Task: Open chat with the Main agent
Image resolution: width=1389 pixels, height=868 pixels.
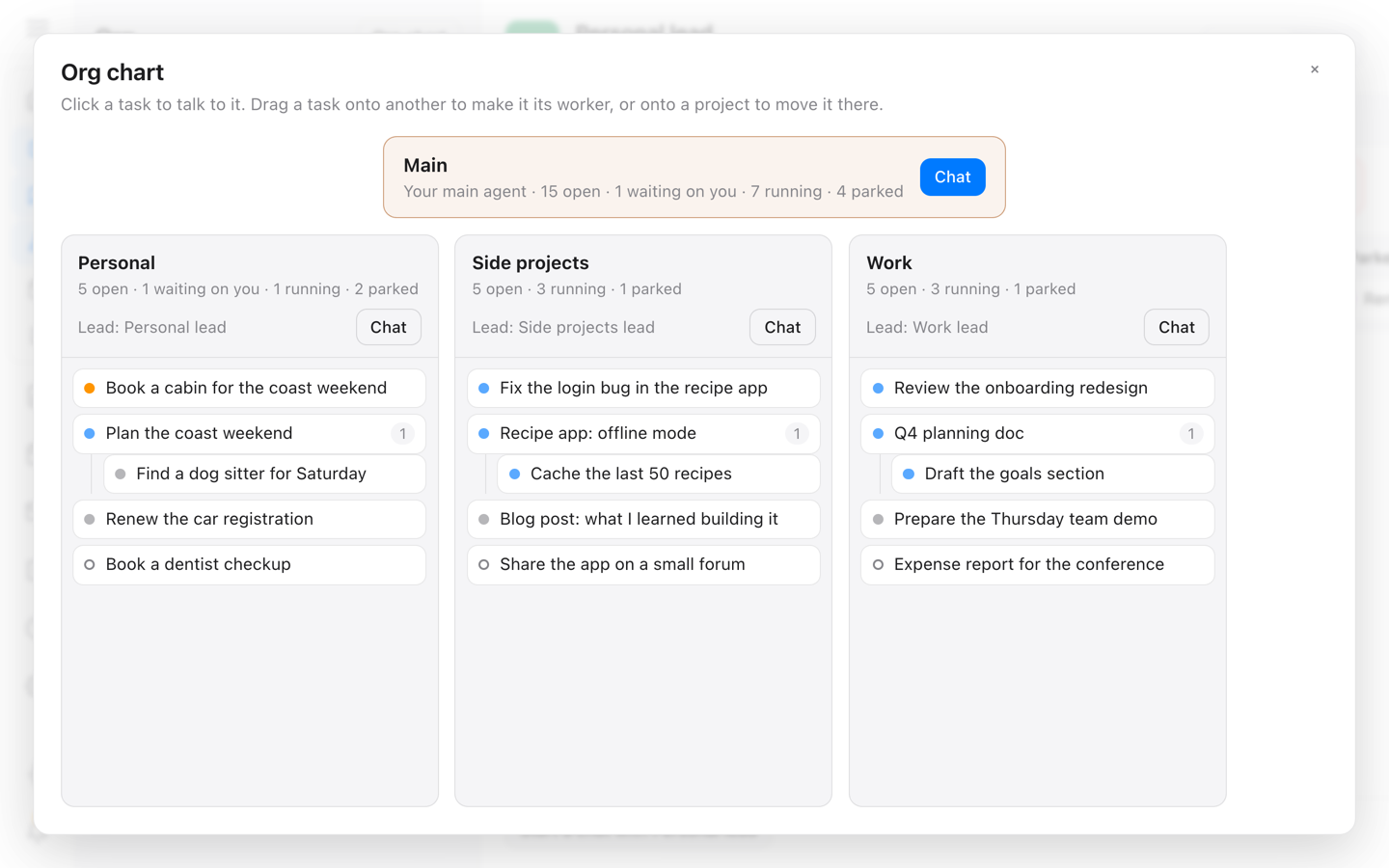Action: pyautogui.click(x=952, y=177)
